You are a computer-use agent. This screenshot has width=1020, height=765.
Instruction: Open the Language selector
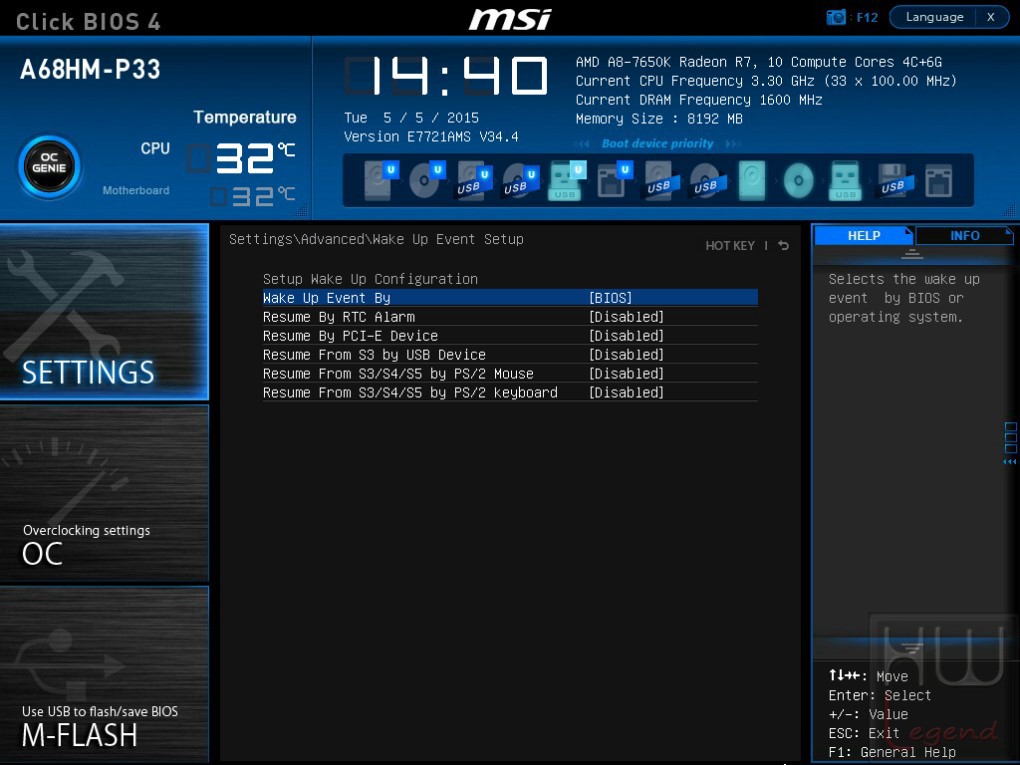(934, 17)
